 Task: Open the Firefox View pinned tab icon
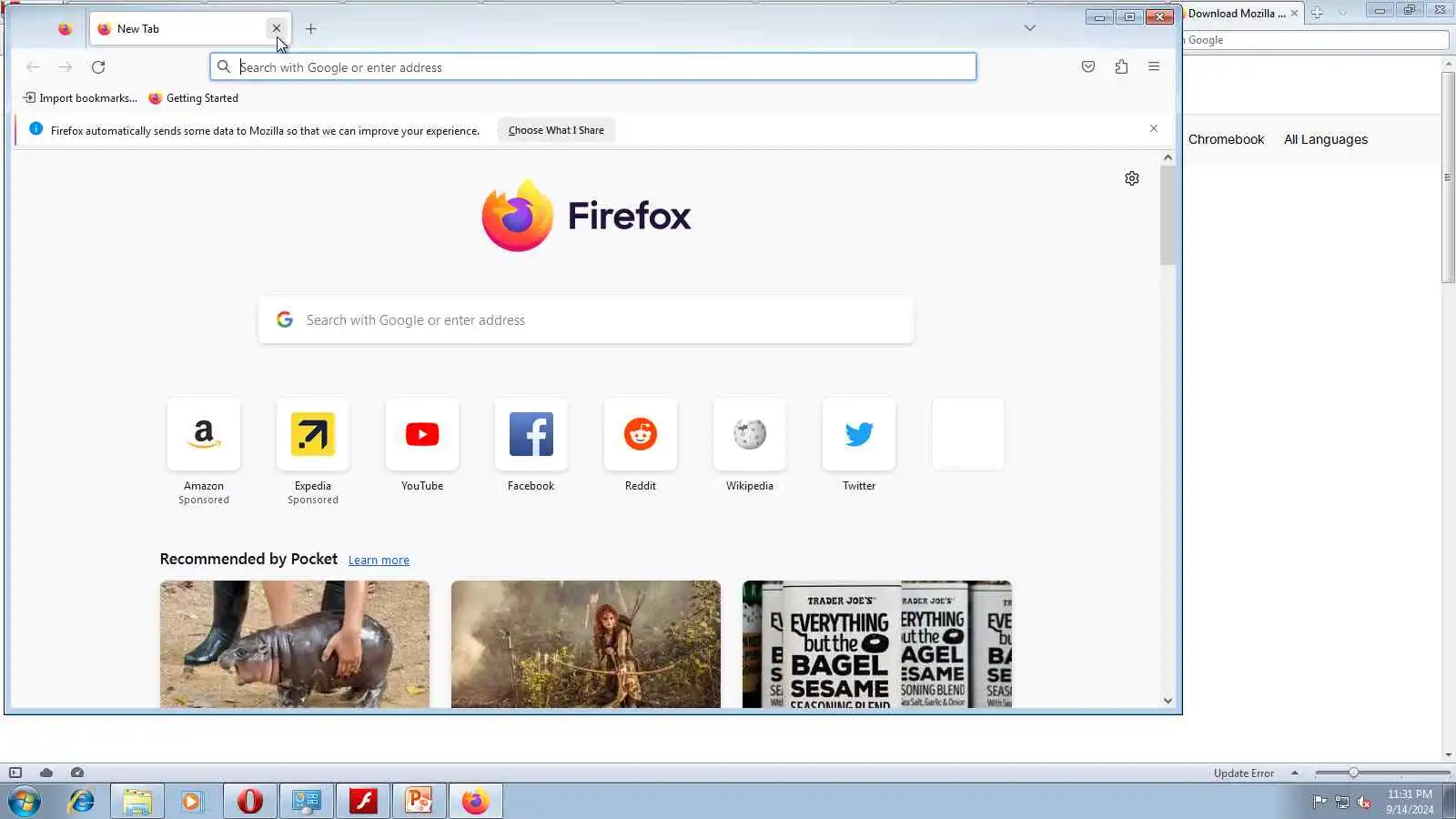click(x=65, y=28)
